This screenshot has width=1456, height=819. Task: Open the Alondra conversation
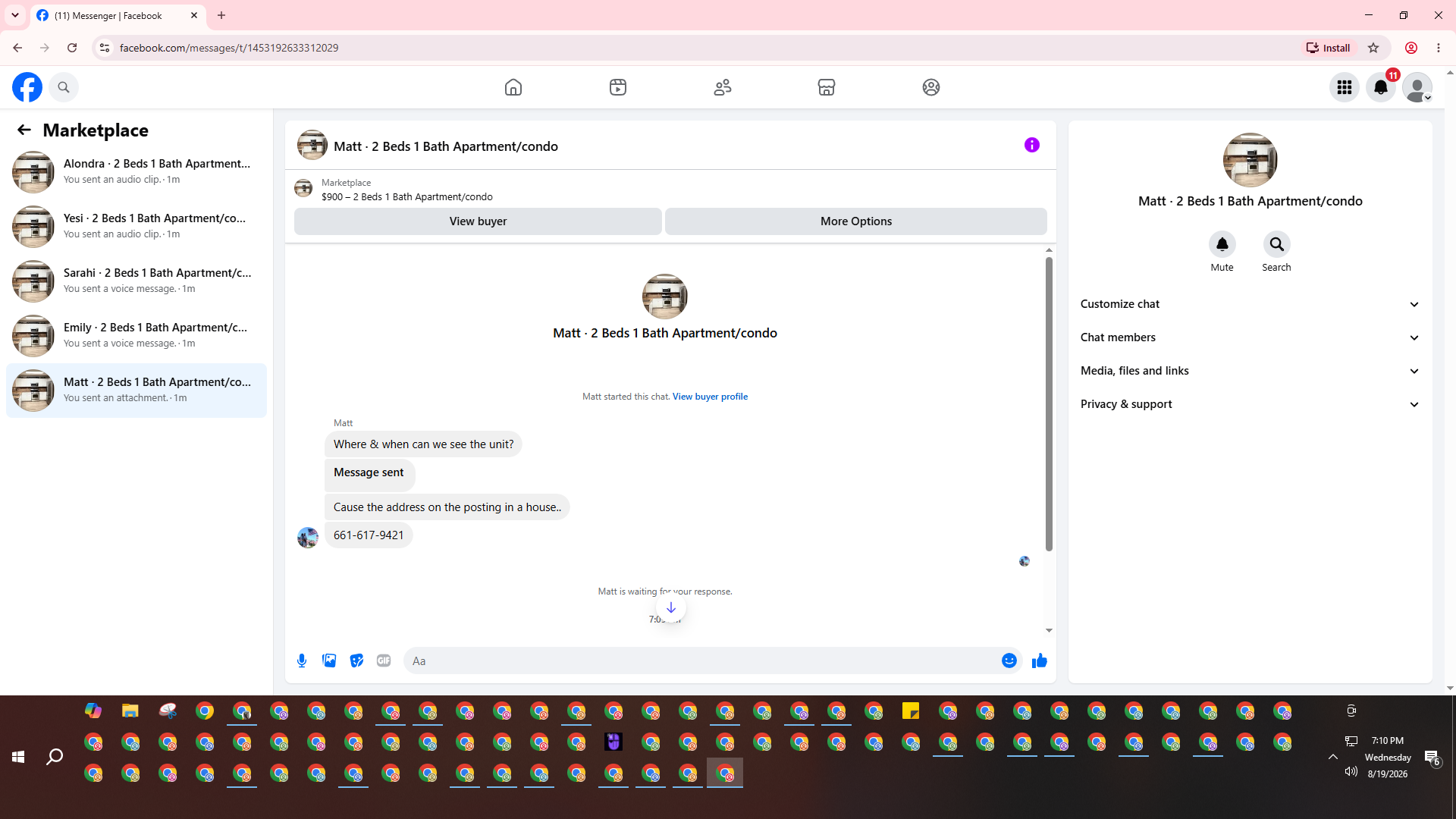(136, 171)
